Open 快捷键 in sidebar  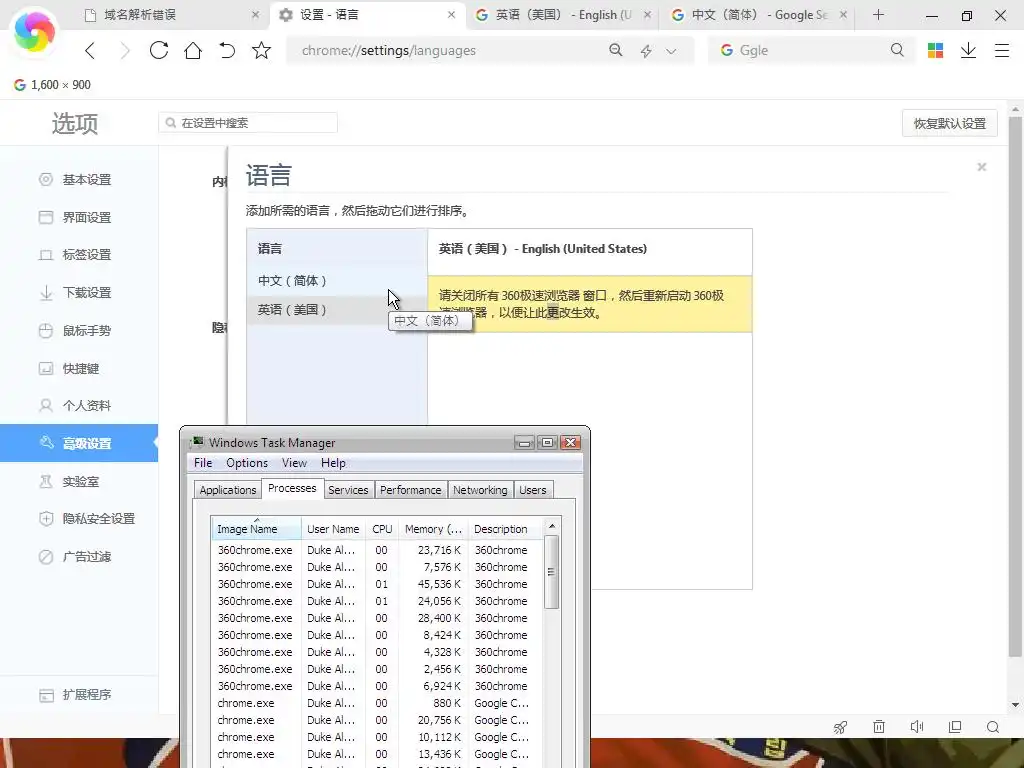pos(78,368)
